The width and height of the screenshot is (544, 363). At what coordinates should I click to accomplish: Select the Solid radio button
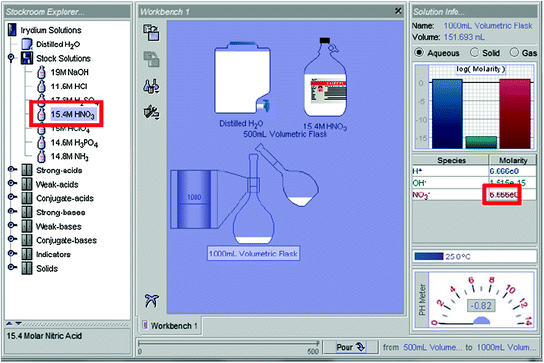point(474,52)
